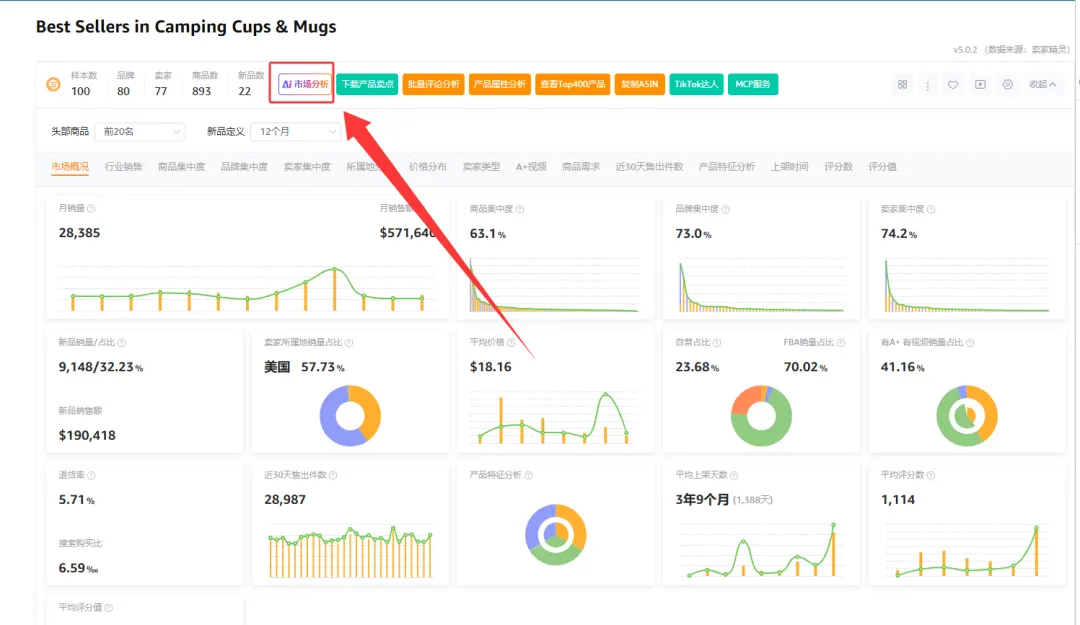The height and width of the screenshot is (625, 1080).
Task: Click help icon beside 新品销量/占比
Action: click(x=122, y=342)
